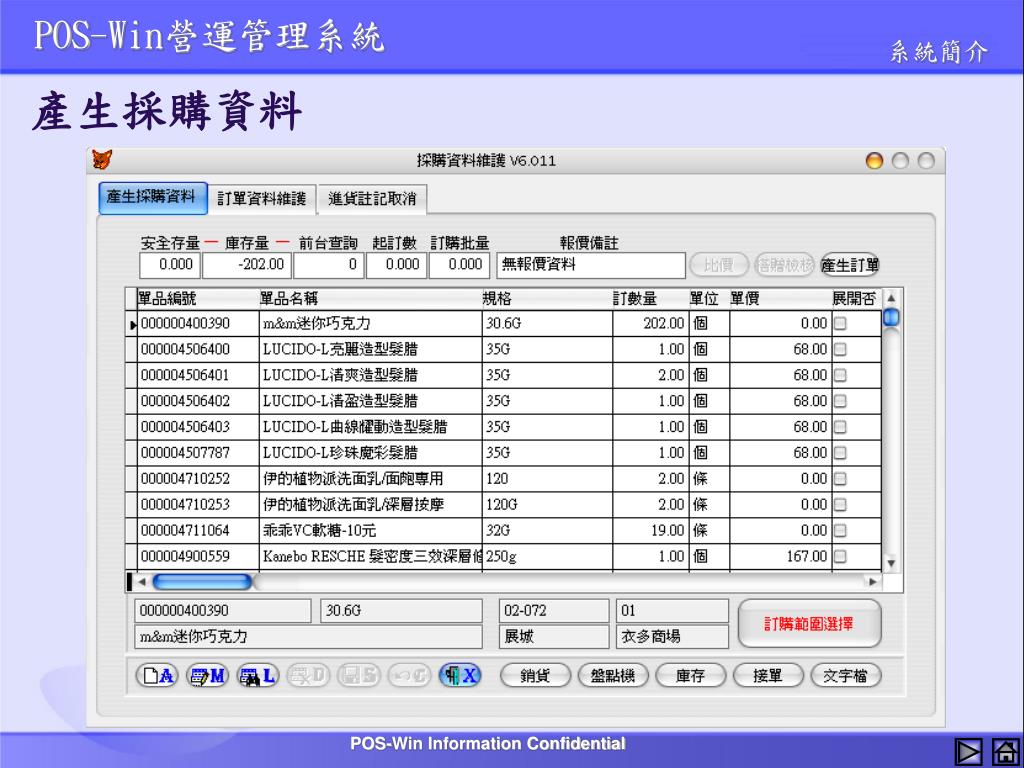Viewport: 1024px width, 768px height.
Task: Click quantity cell 19.00 in 乖乖VC軟糖 row
Action: (x=650, y=530)
